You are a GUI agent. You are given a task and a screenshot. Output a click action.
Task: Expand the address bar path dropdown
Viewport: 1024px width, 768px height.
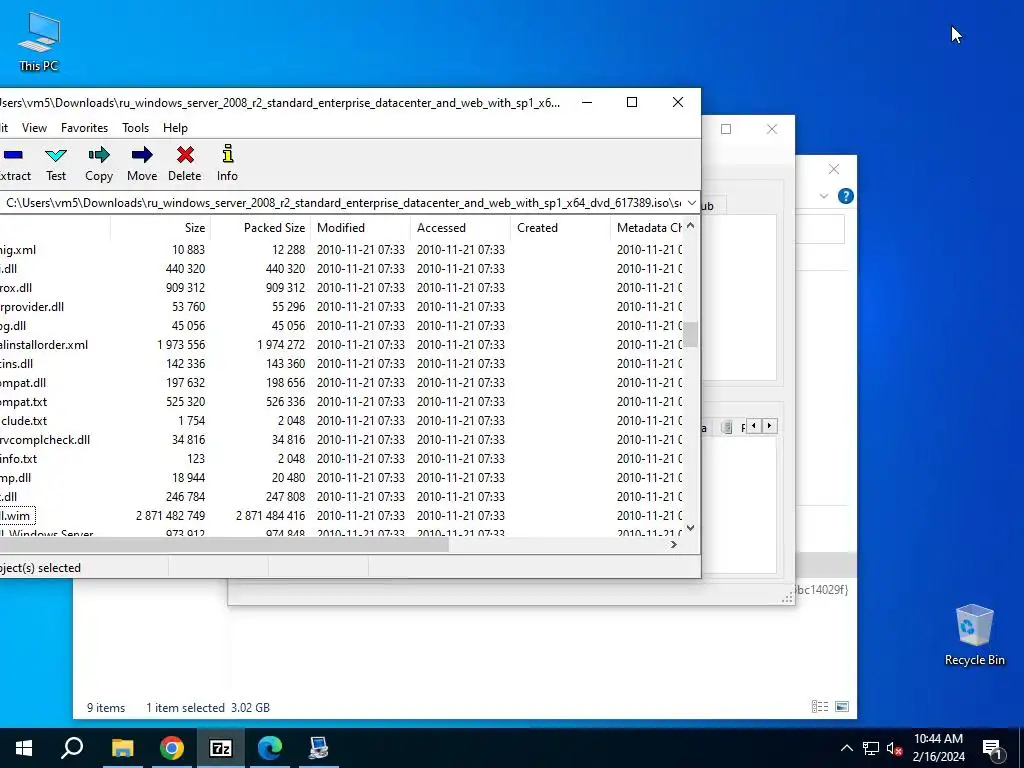(692, 203)
